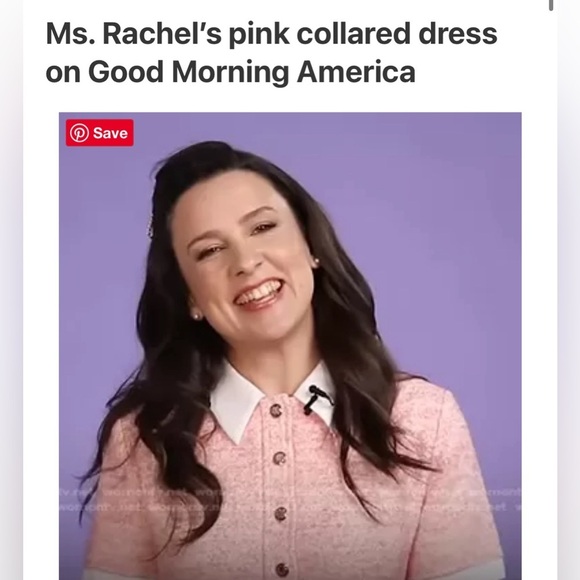Click the top button of the pink dress

pos(275,410)
